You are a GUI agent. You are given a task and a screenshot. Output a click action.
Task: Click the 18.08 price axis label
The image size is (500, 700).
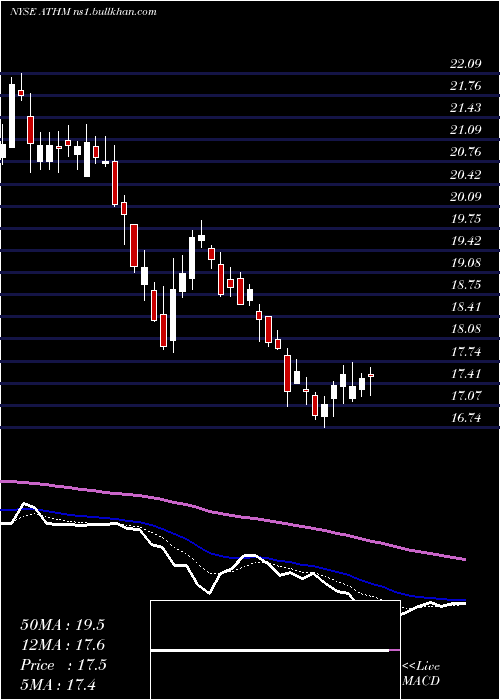click(466, 329)
